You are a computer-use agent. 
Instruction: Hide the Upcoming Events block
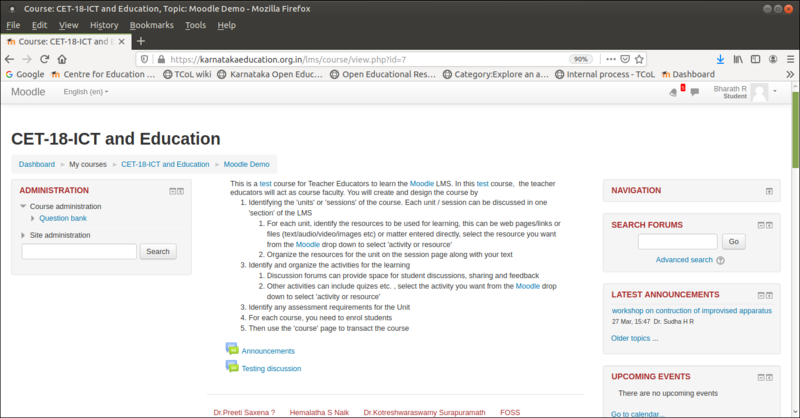pos(761,377)
